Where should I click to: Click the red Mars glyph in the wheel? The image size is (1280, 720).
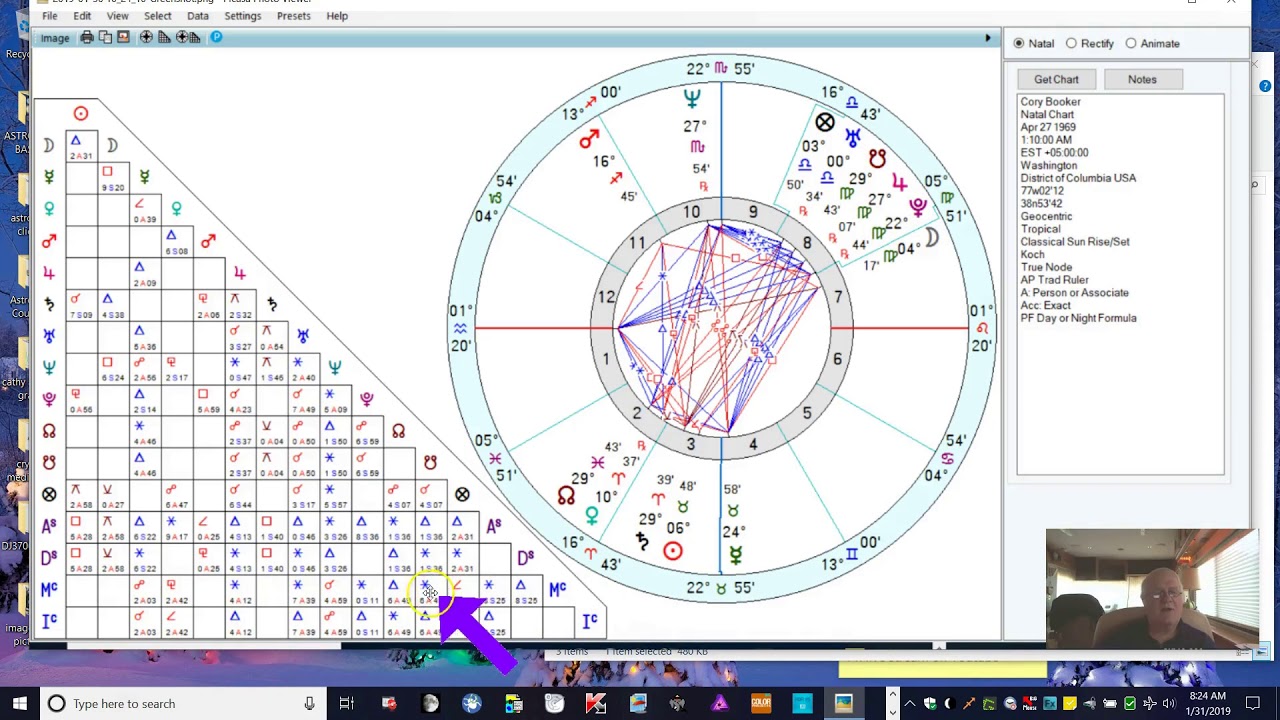[588, 140]
